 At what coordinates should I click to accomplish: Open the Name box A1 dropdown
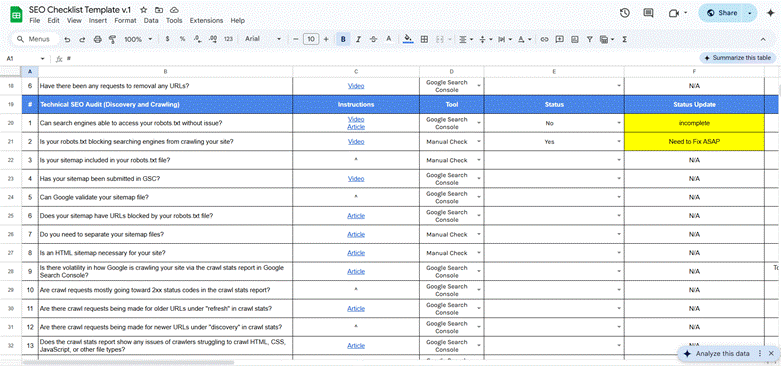point(43,59)
